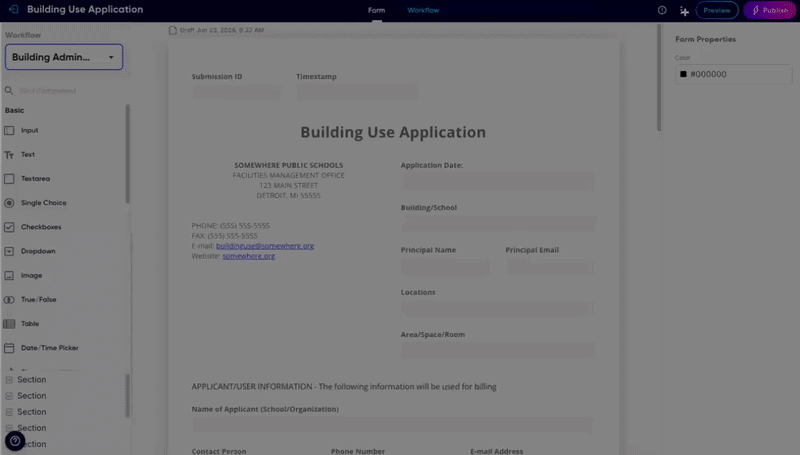Select the Input component icon

tap(9, 131)
